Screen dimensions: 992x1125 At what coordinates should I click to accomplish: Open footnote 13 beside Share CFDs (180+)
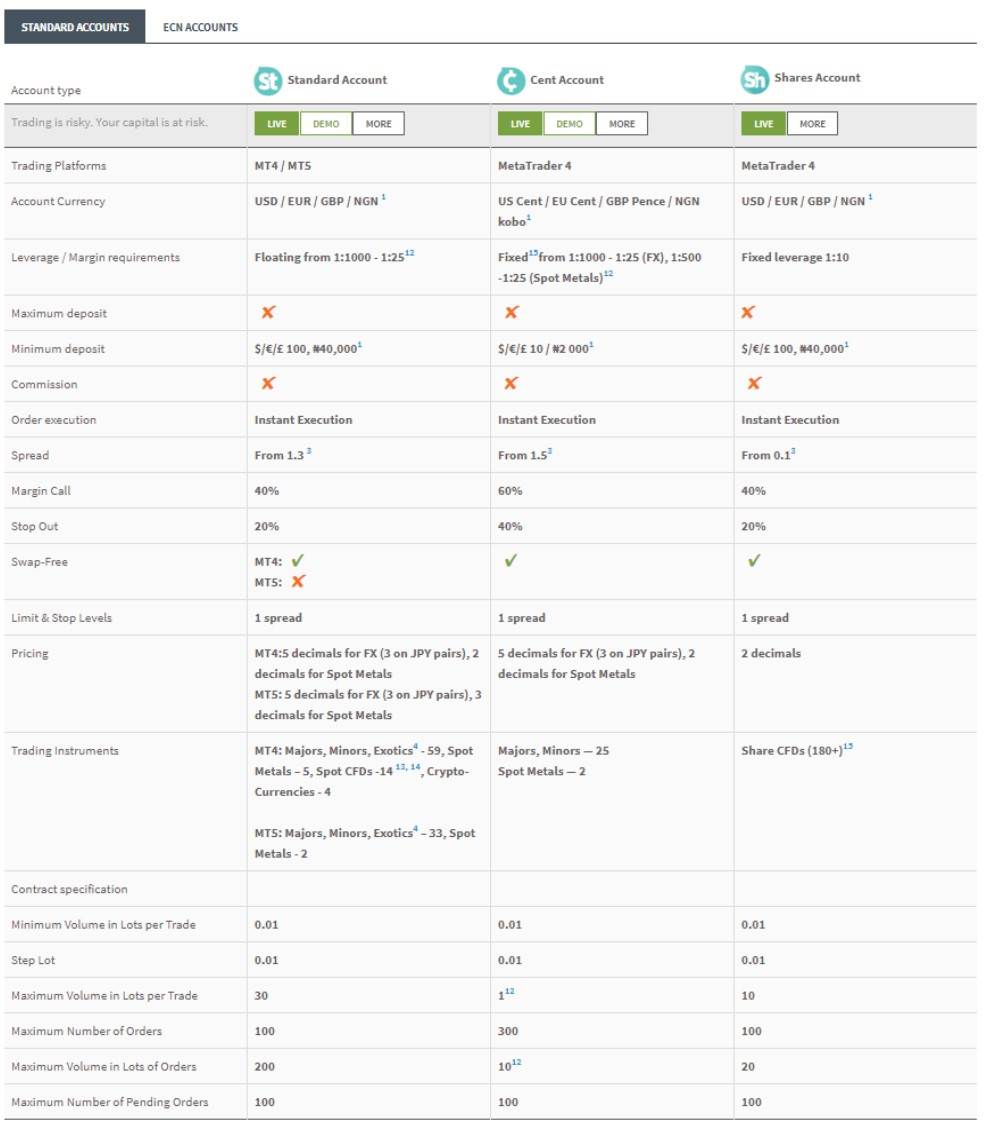848,746
